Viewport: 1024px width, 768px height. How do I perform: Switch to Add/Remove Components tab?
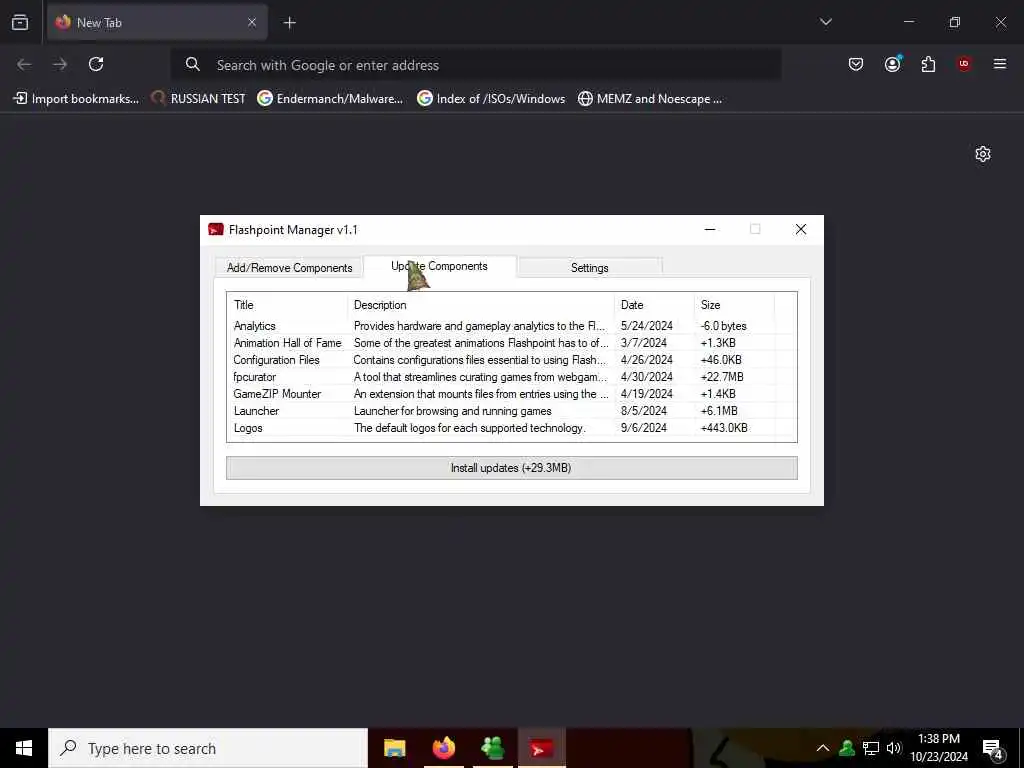[289, 268]
